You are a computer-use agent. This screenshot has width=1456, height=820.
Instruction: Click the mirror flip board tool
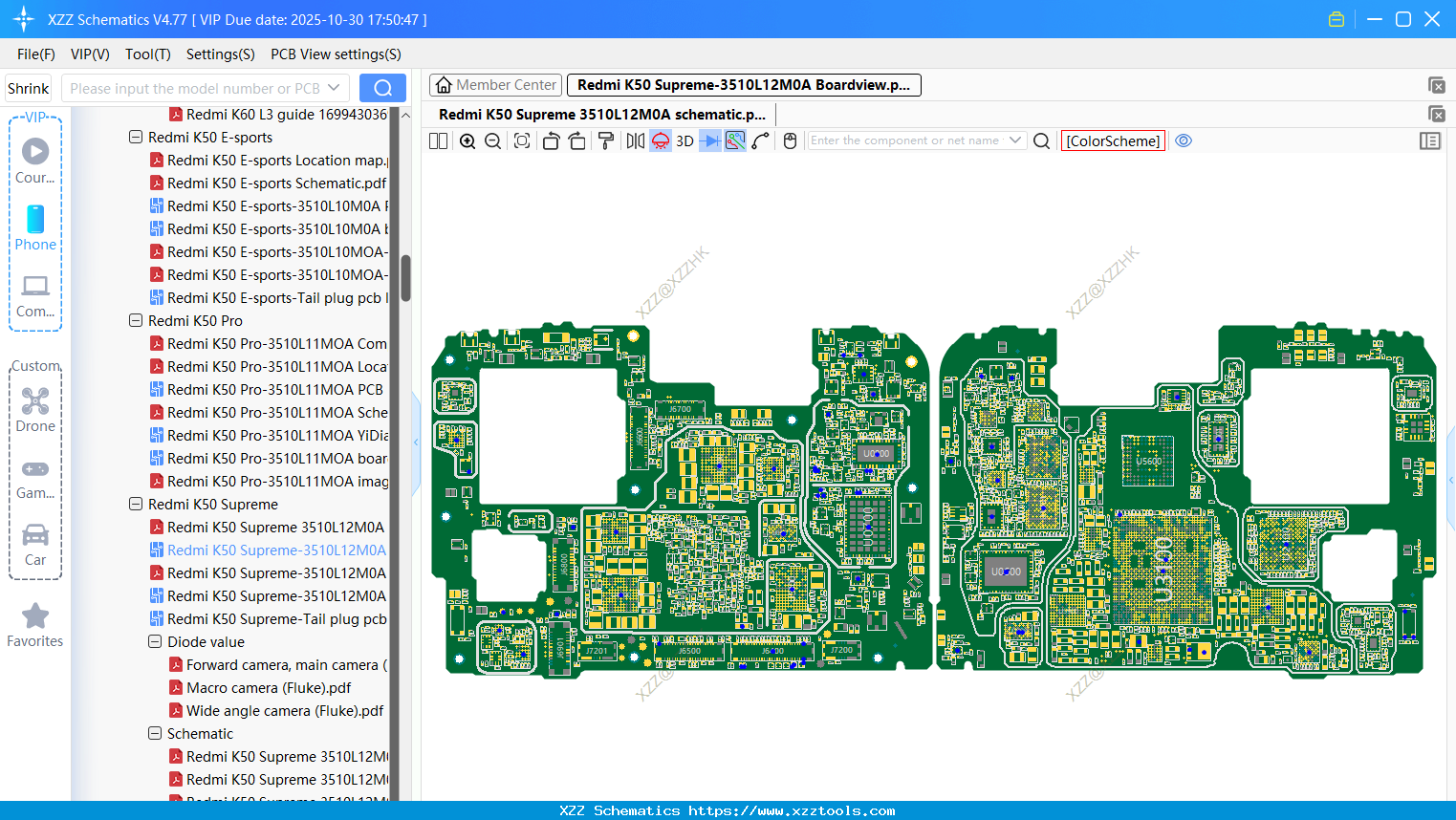click(x=635, y=140)
